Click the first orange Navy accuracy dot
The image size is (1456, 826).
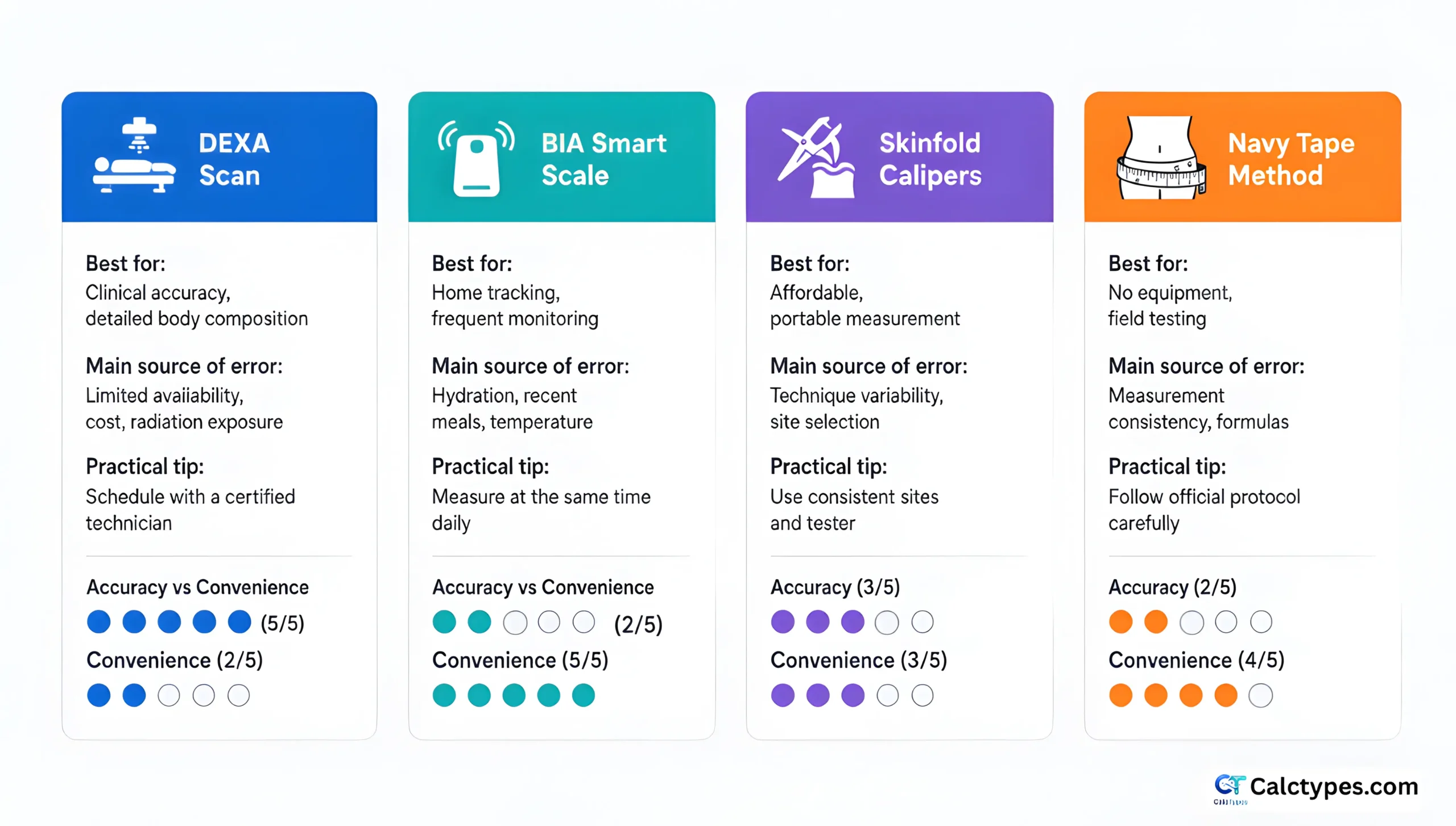(x=1120, y=622)
